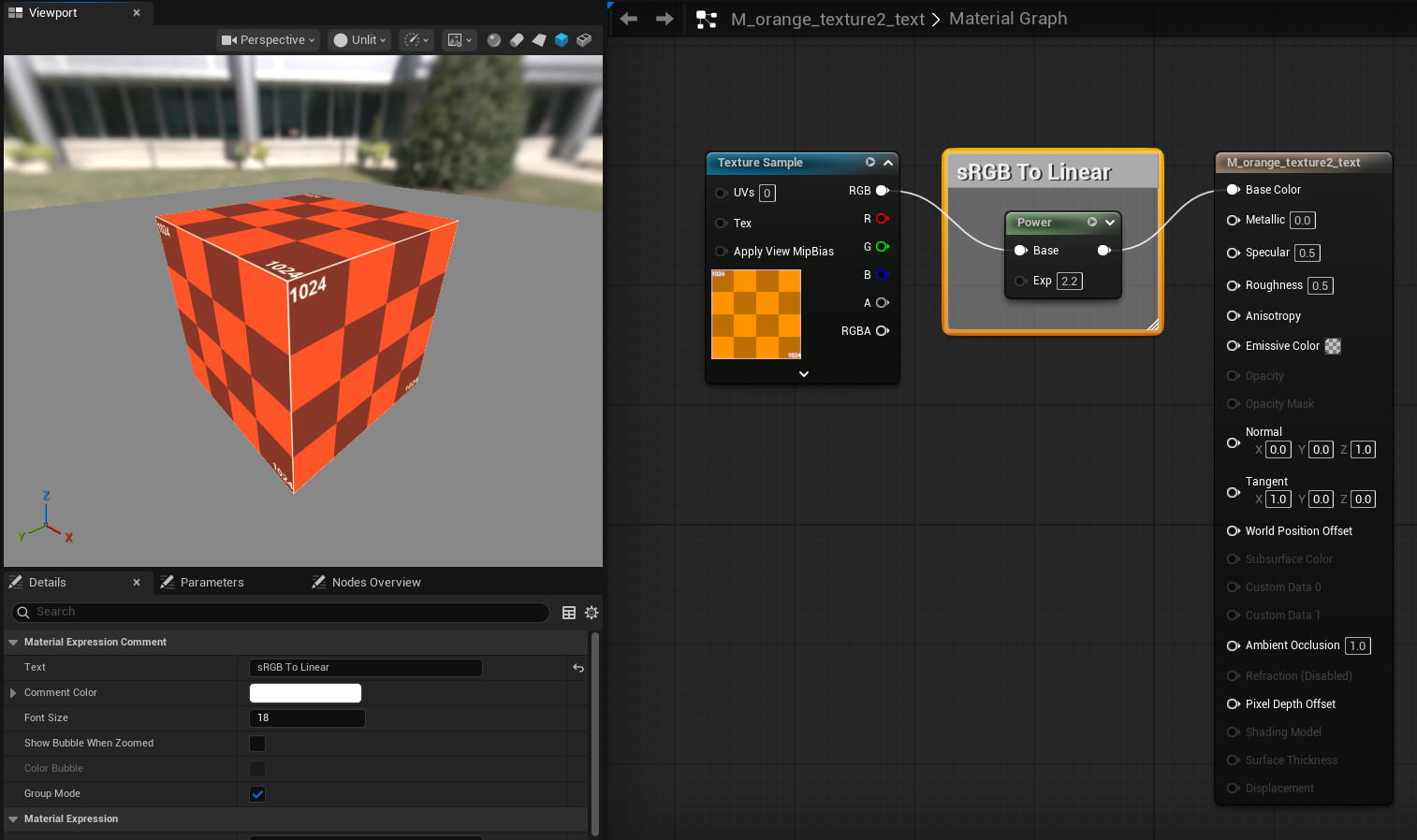Switch preview to plane mesh
This screenshot has height=840, width=1417.
point(539,40)
